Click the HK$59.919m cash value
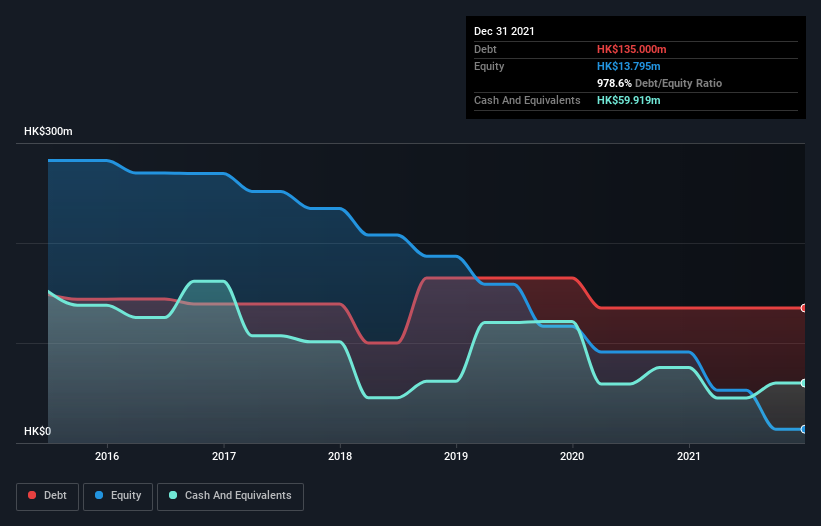 coord(628,100)
